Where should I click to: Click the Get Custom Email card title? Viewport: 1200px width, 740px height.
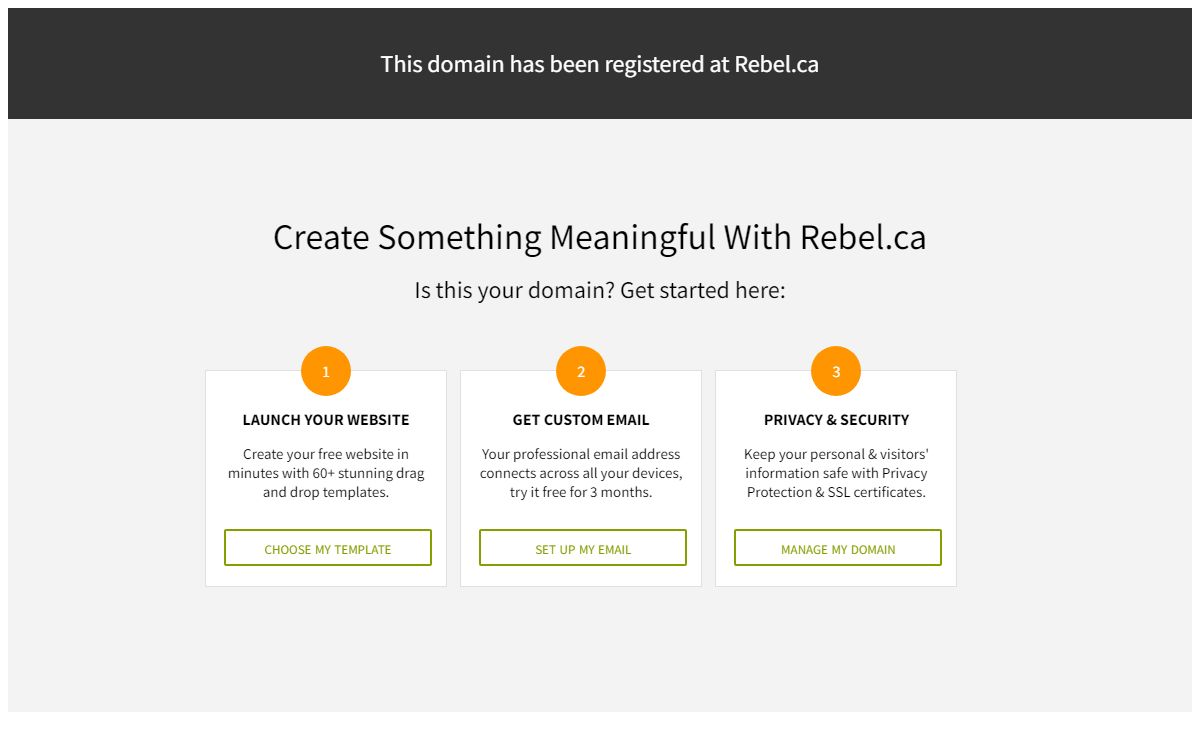pyautogui.click(x=581, y=420)
